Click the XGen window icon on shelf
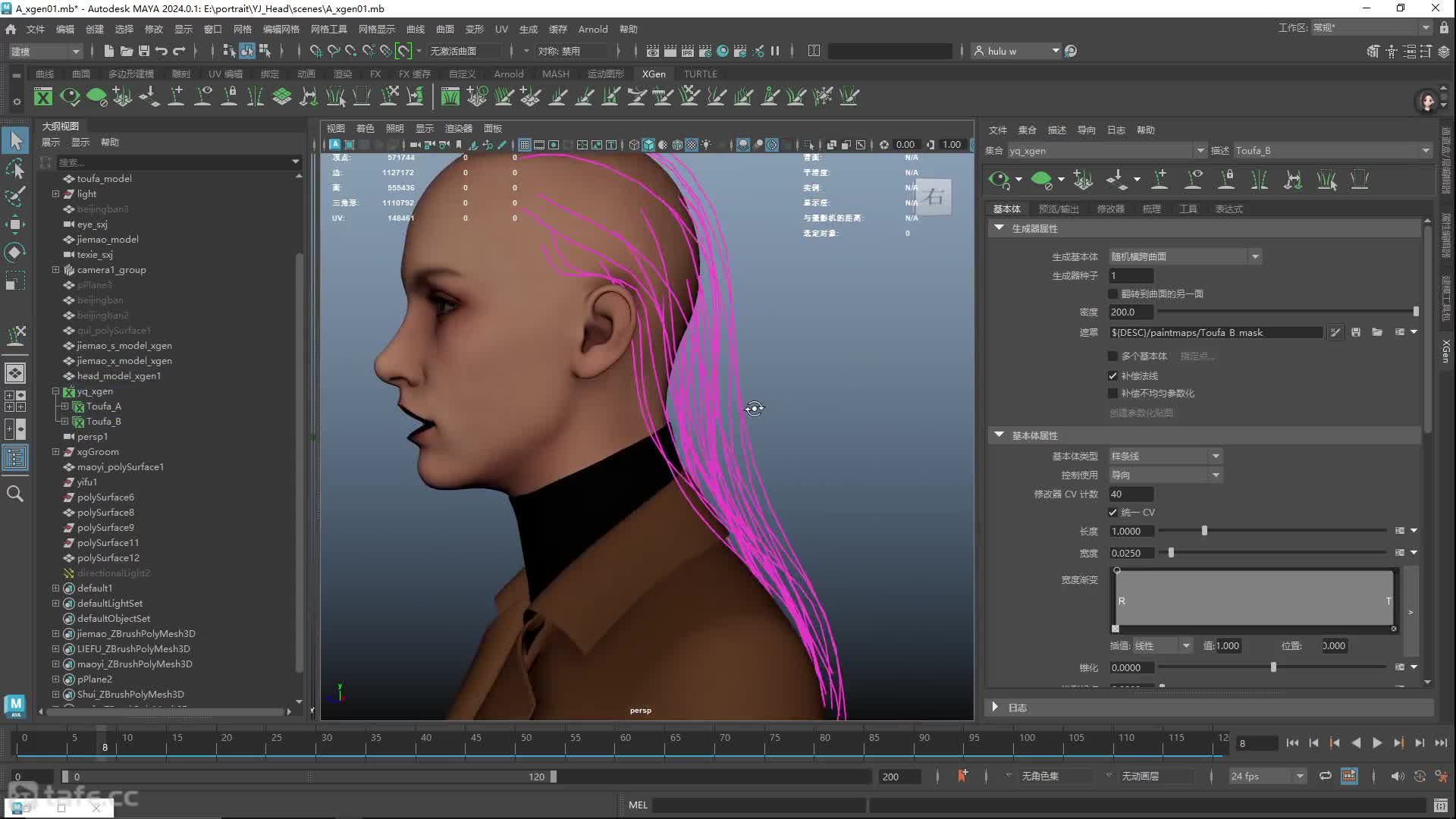The width and height of the screenshot is (1456, 819). [43, 96]
